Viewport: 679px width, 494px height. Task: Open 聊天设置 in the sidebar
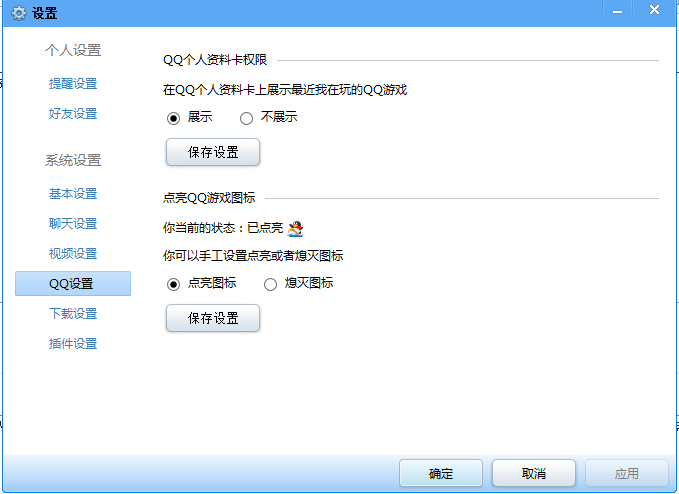click(x=73, y=223)
